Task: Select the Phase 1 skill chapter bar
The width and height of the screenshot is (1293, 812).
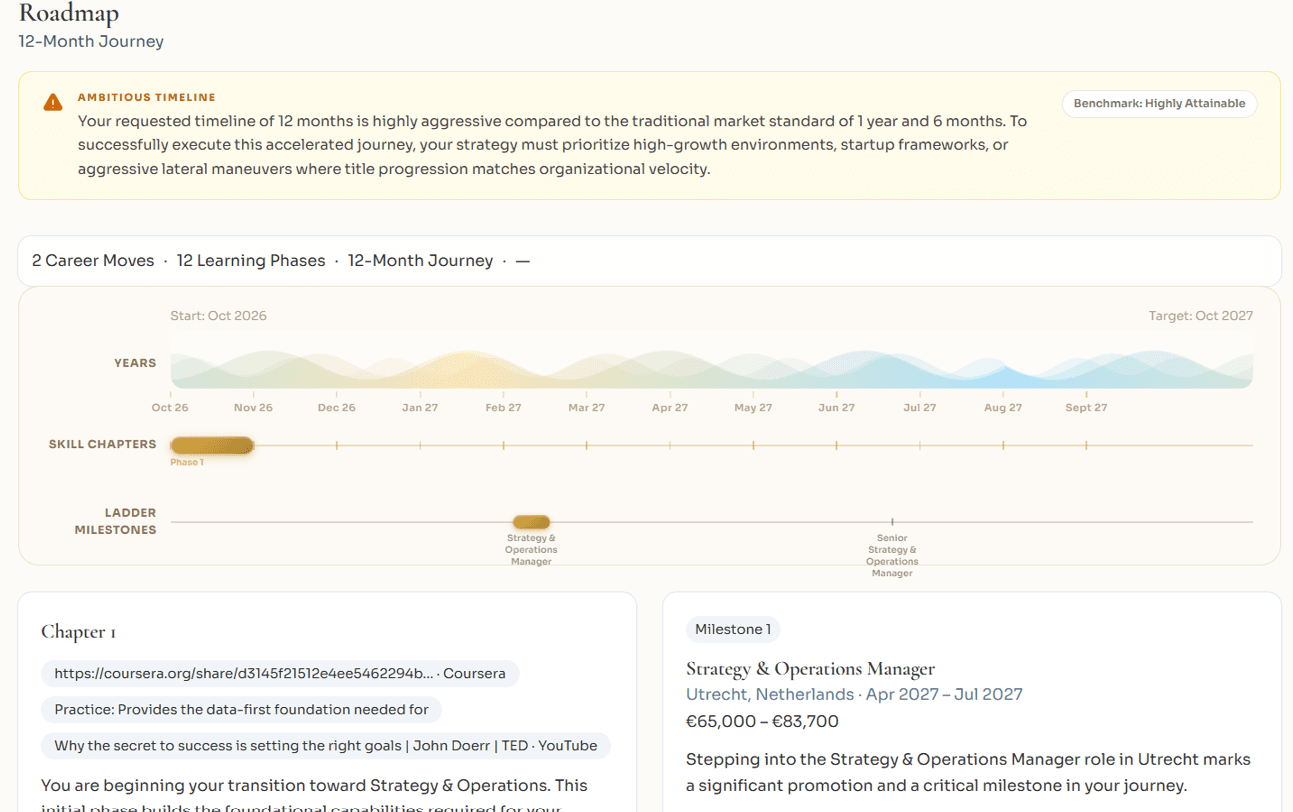Action: click(x=212, y=446)
